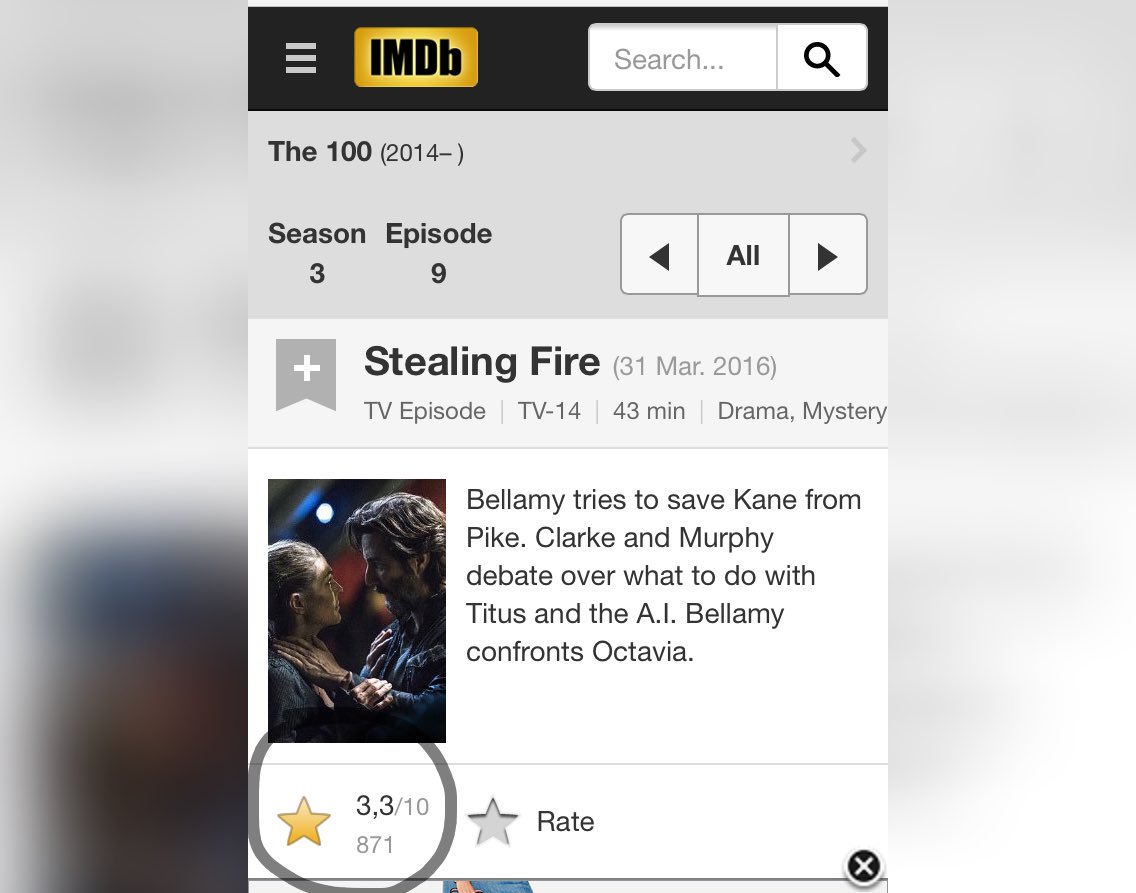The width and height of the screenshot is (1136, 893).
Task: Focus the Search text field
Action: pyautogui.click(x=683, y=58)
